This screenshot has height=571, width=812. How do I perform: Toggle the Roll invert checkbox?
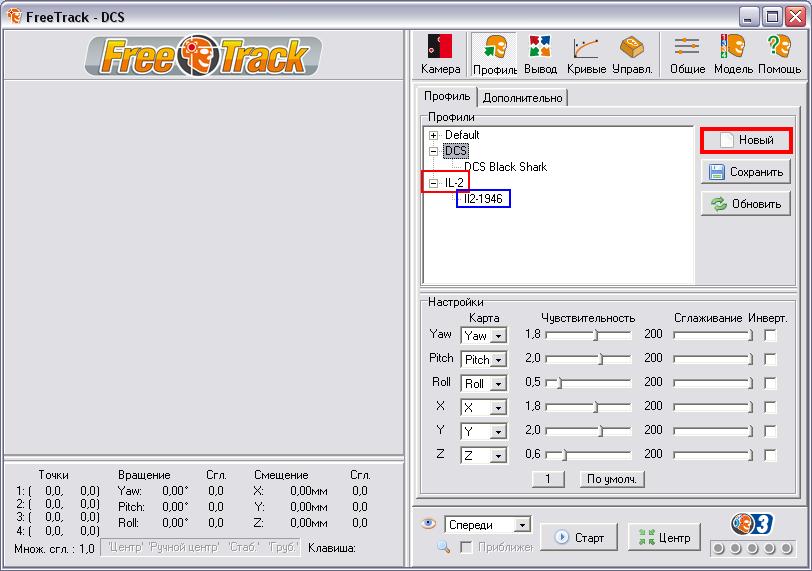tap(771, 383)
